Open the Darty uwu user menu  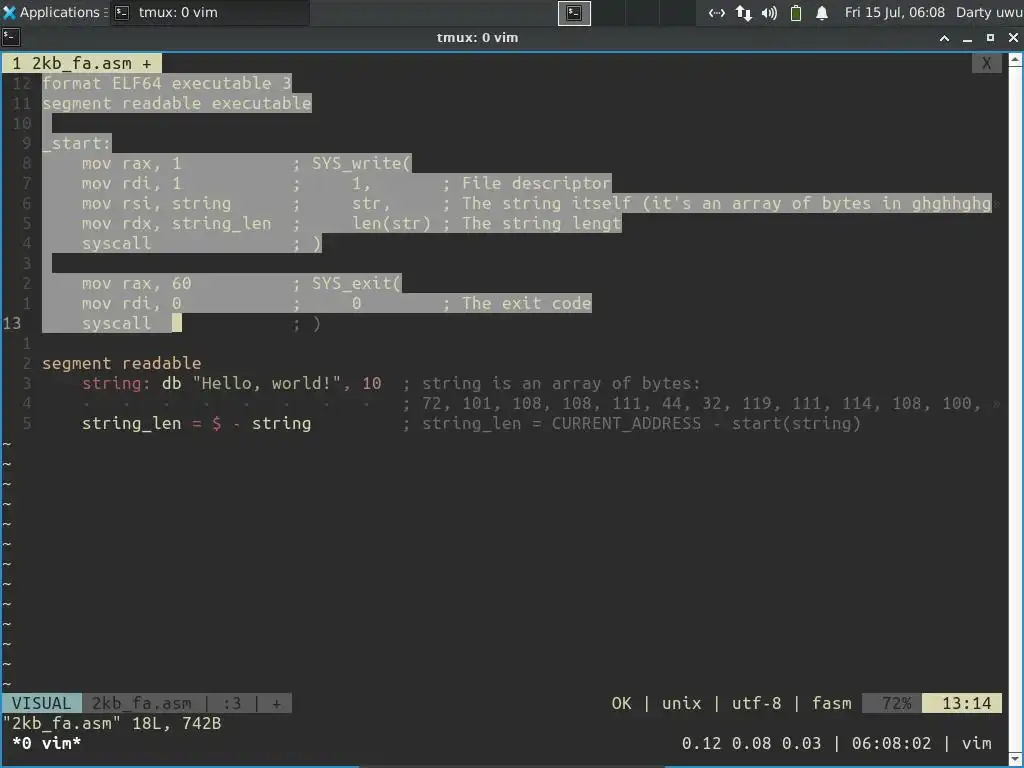(989, 12)
